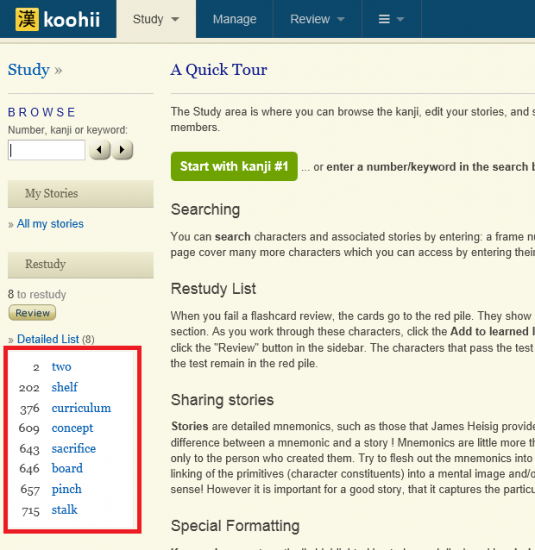Click the koohii kanji logo icon
Viewport: 535px width, 550px height.
point(27,19)
